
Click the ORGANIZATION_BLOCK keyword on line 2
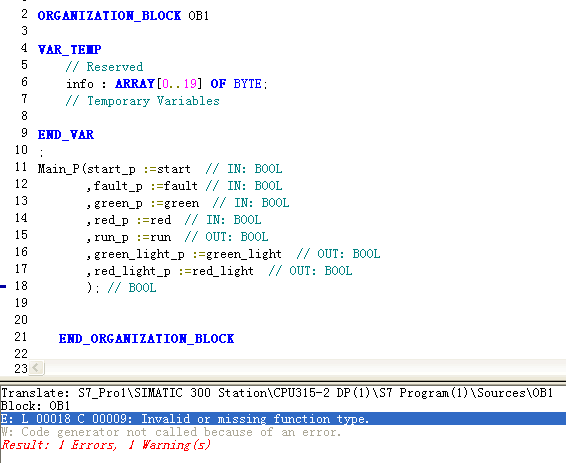pyautogui.click(x=109, y=16)
